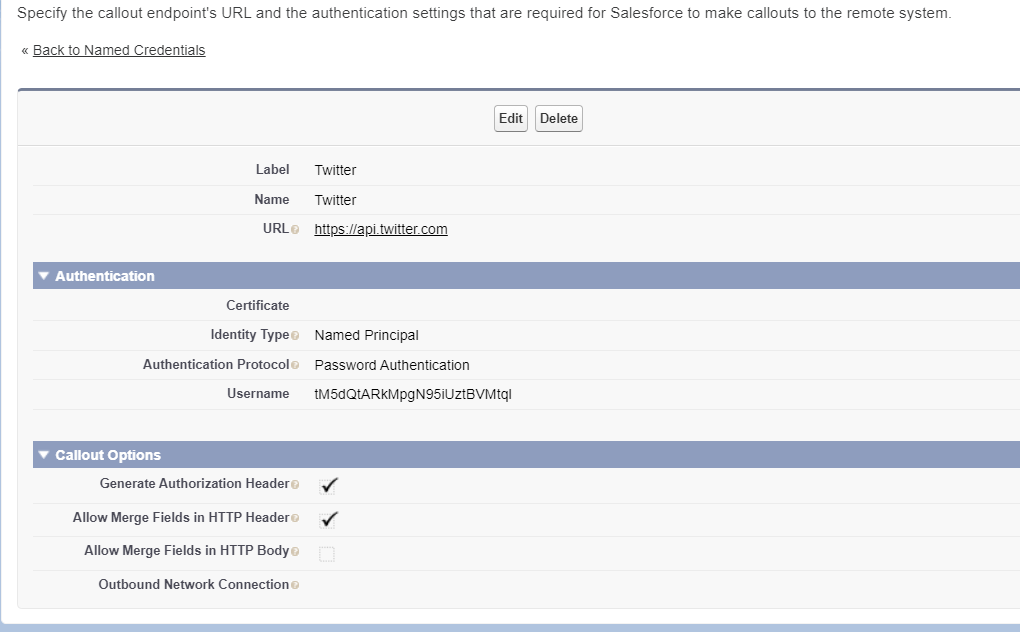Click the Edit button

point(510,119)
